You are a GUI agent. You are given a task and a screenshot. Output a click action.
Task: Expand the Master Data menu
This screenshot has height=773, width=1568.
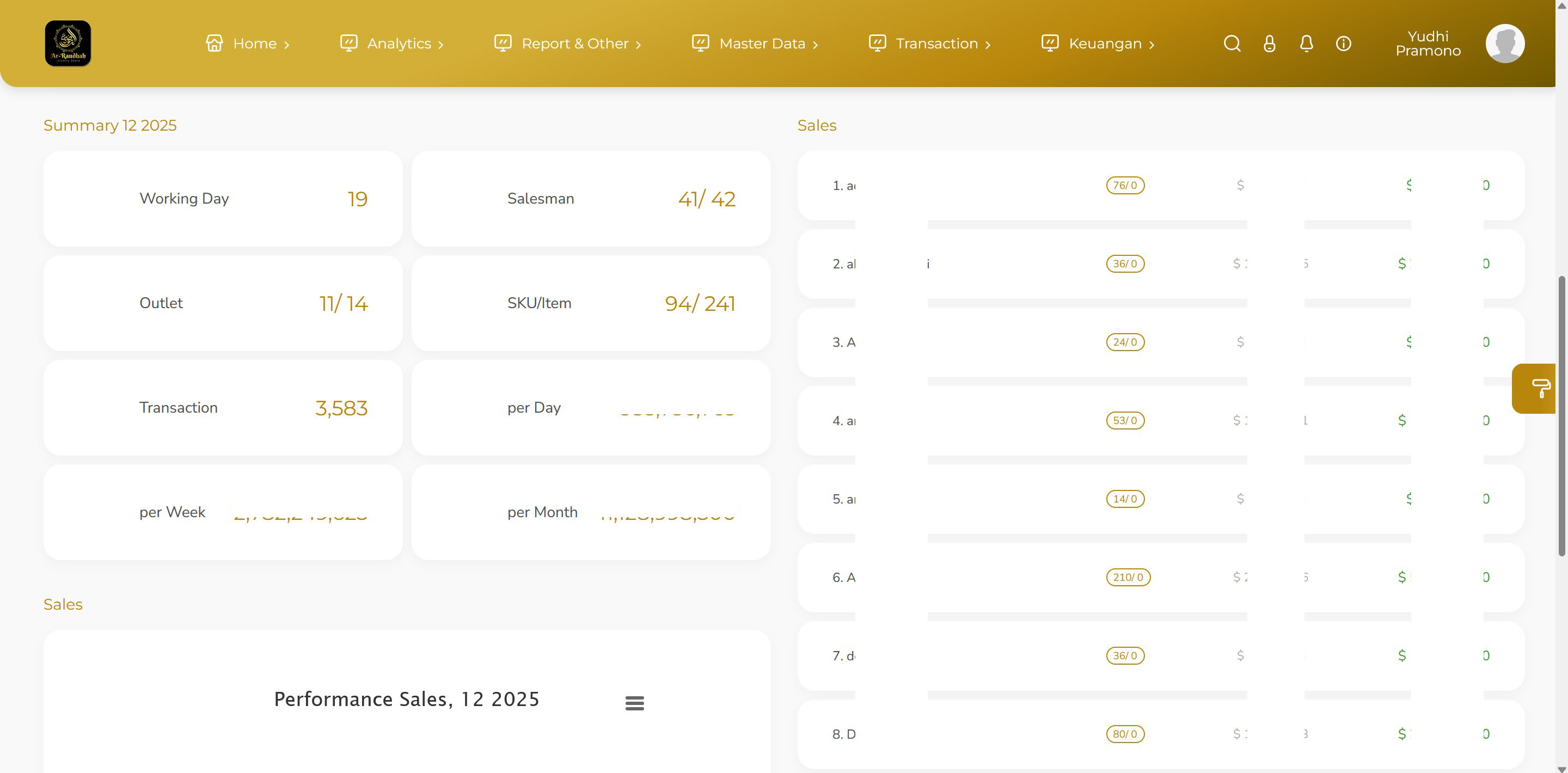[762, 43]
